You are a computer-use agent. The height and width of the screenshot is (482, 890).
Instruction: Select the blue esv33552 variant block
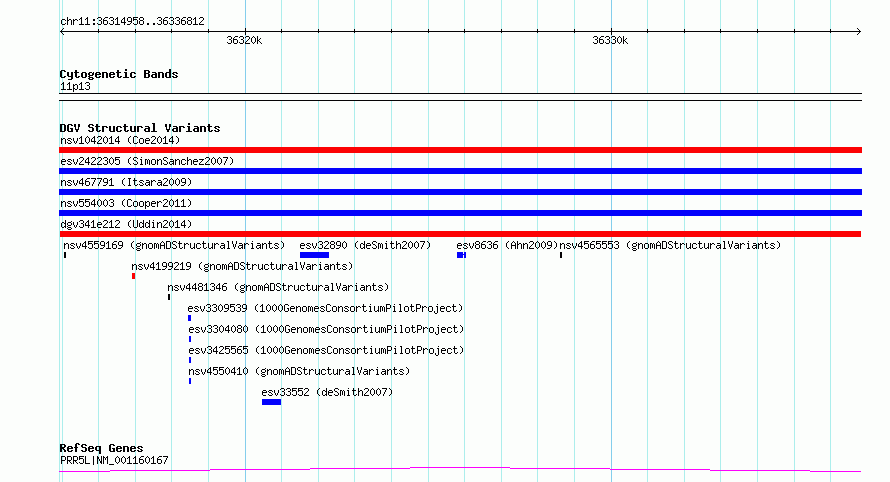coord(271,403)
